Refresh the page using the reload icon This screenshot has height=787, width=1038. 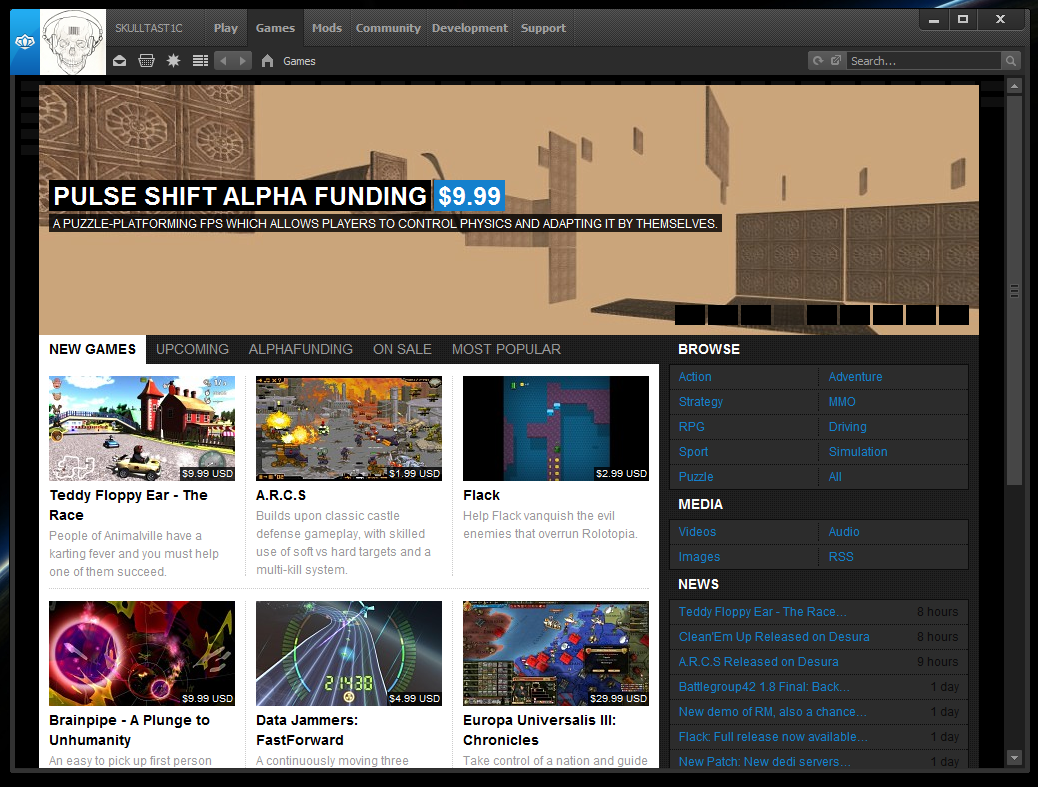tap(818, 61)
